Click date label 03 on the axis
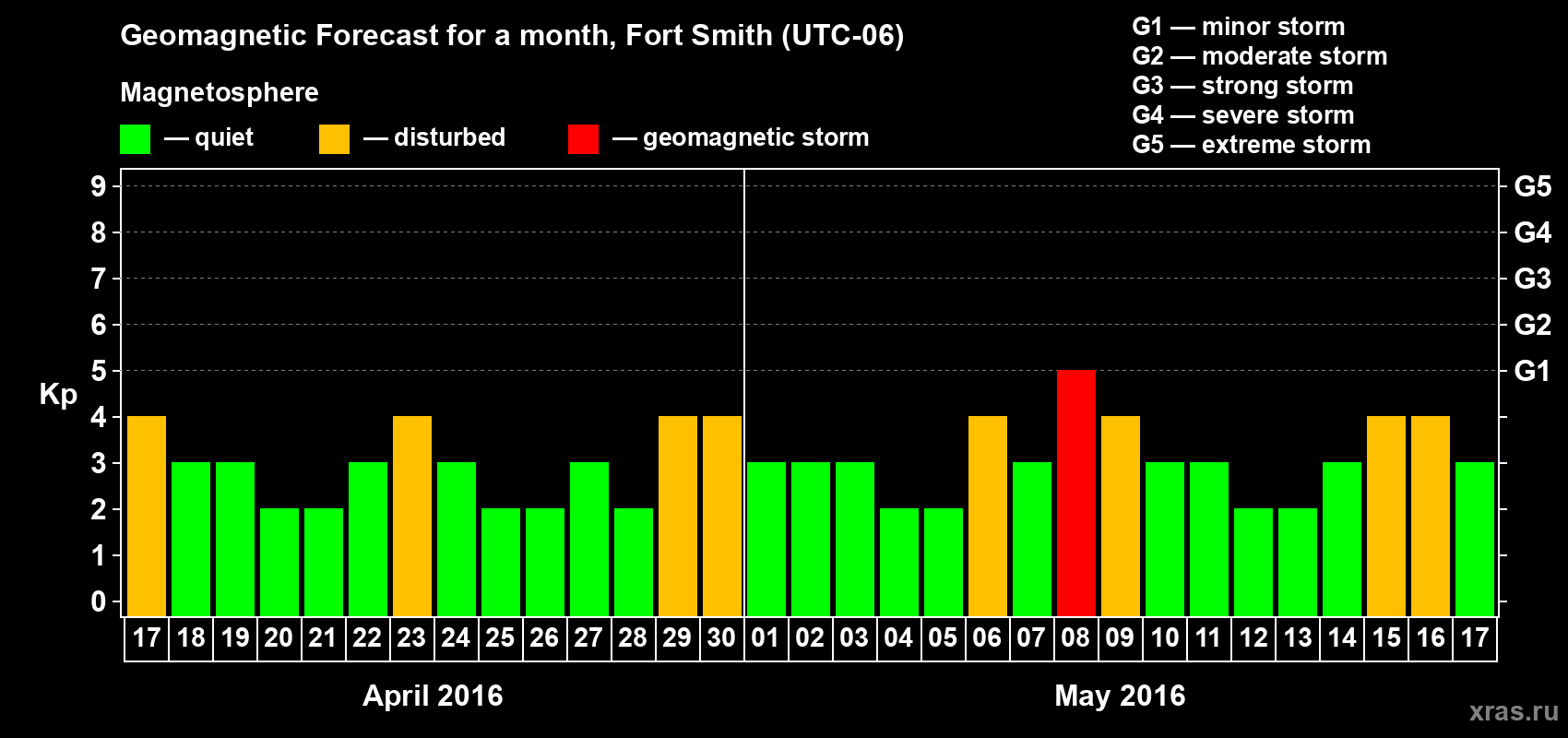This screenshot has height=738, width=1568. tap(854, 638)
